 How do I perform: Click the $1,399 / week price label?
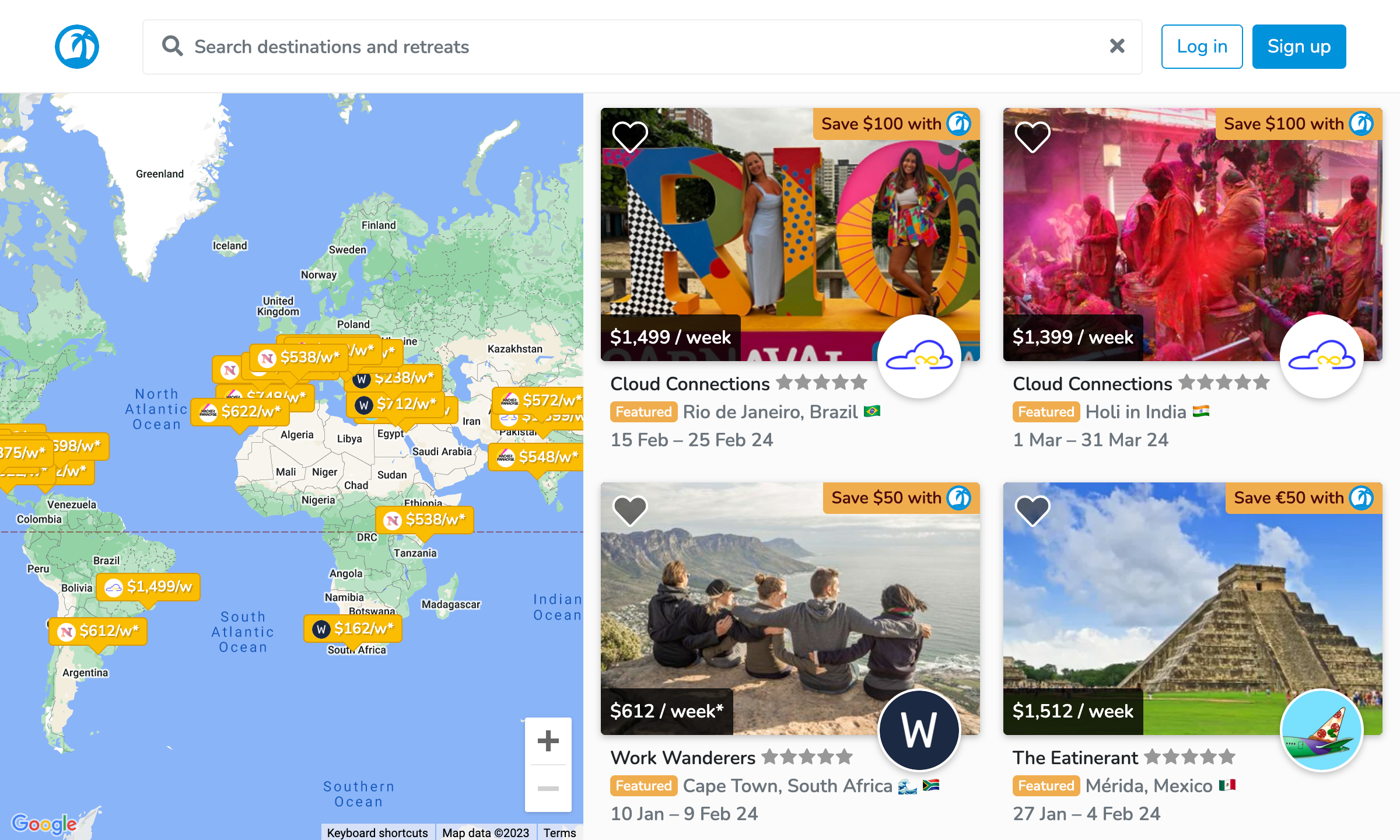[x=1073, y=337]
